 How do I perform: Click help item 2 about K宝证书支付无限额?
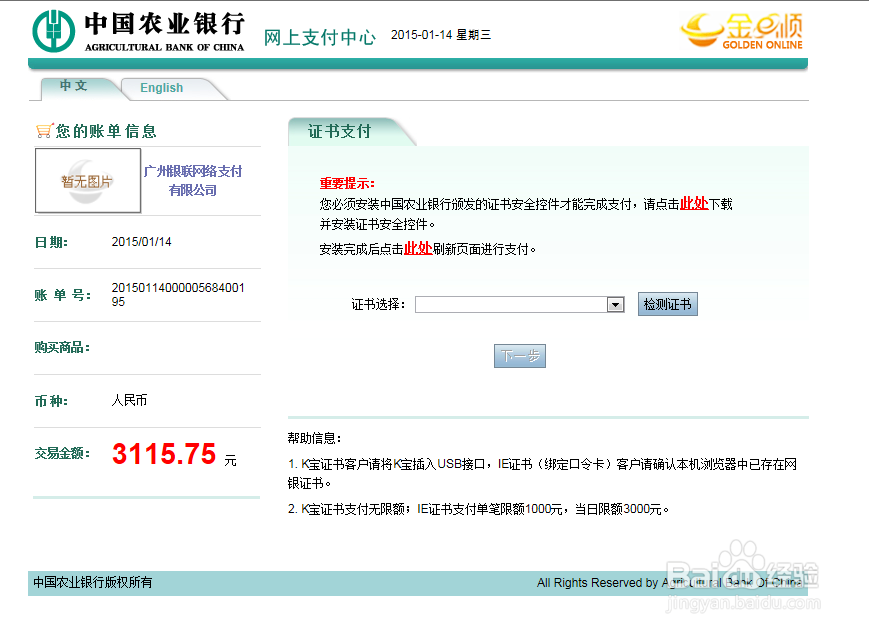[x=478, y=509]
